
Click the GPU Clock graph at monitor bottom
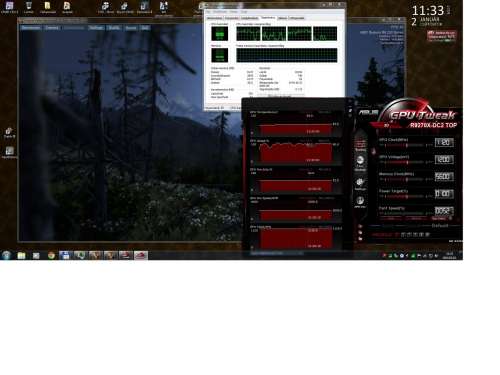[295, 239]
